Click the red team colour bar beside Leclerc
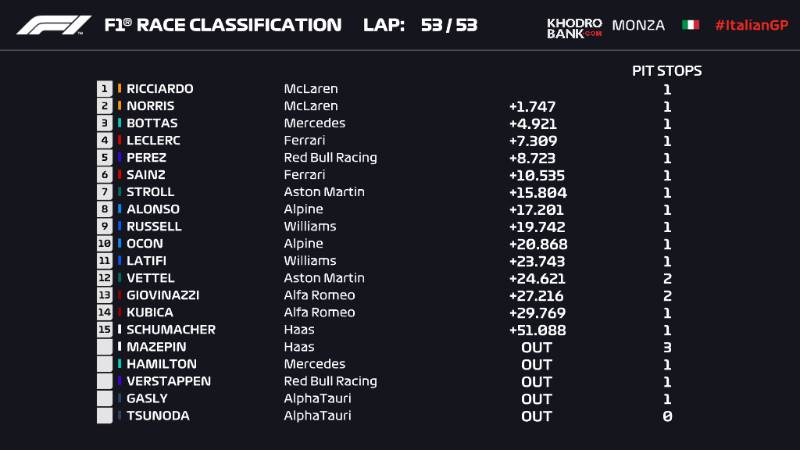 pos(120,140)
